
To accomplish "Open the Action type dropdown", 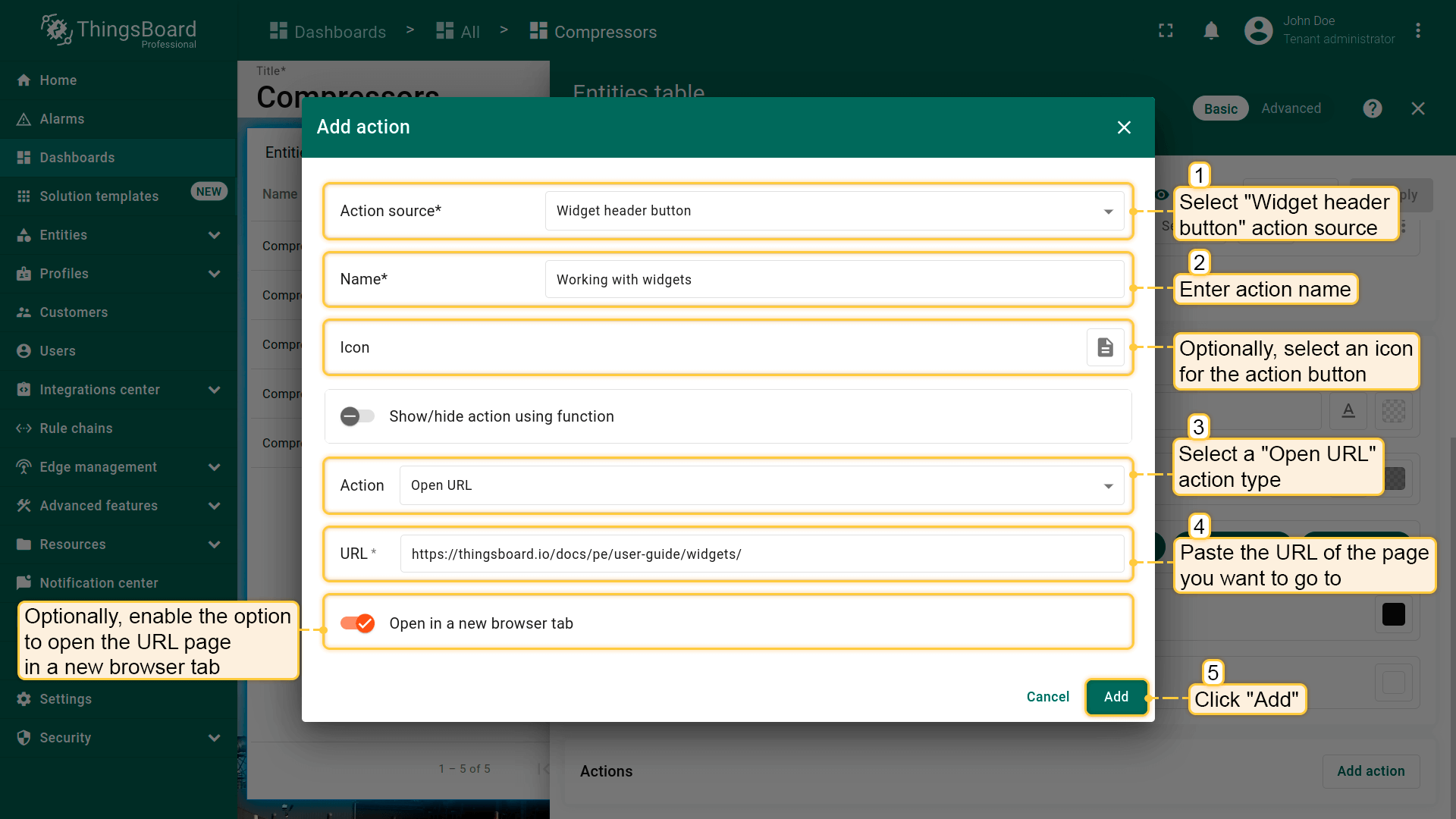I will tap(761, 485).
